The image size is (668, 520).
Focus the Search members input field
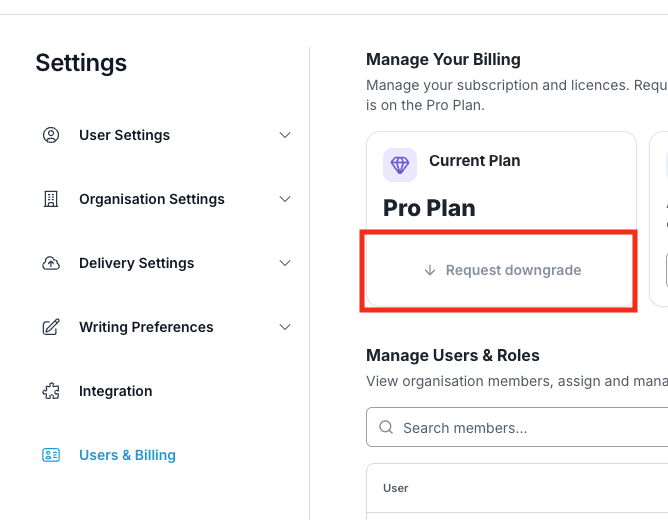coord(517,427)
